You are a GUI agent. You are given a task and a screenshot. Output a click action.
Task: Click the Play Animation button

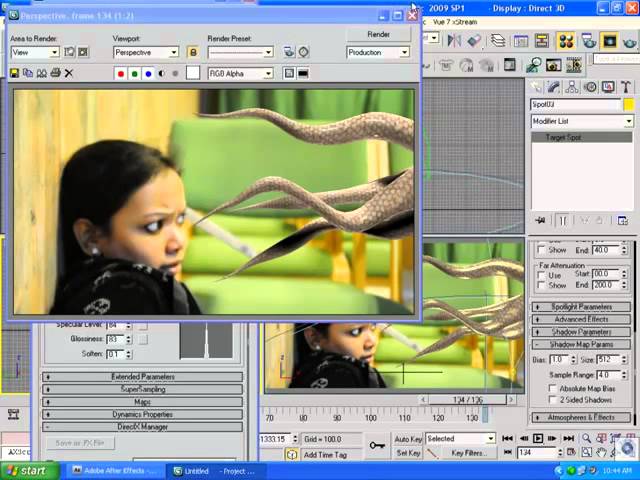pyautogui.click(x=538, y=438)
